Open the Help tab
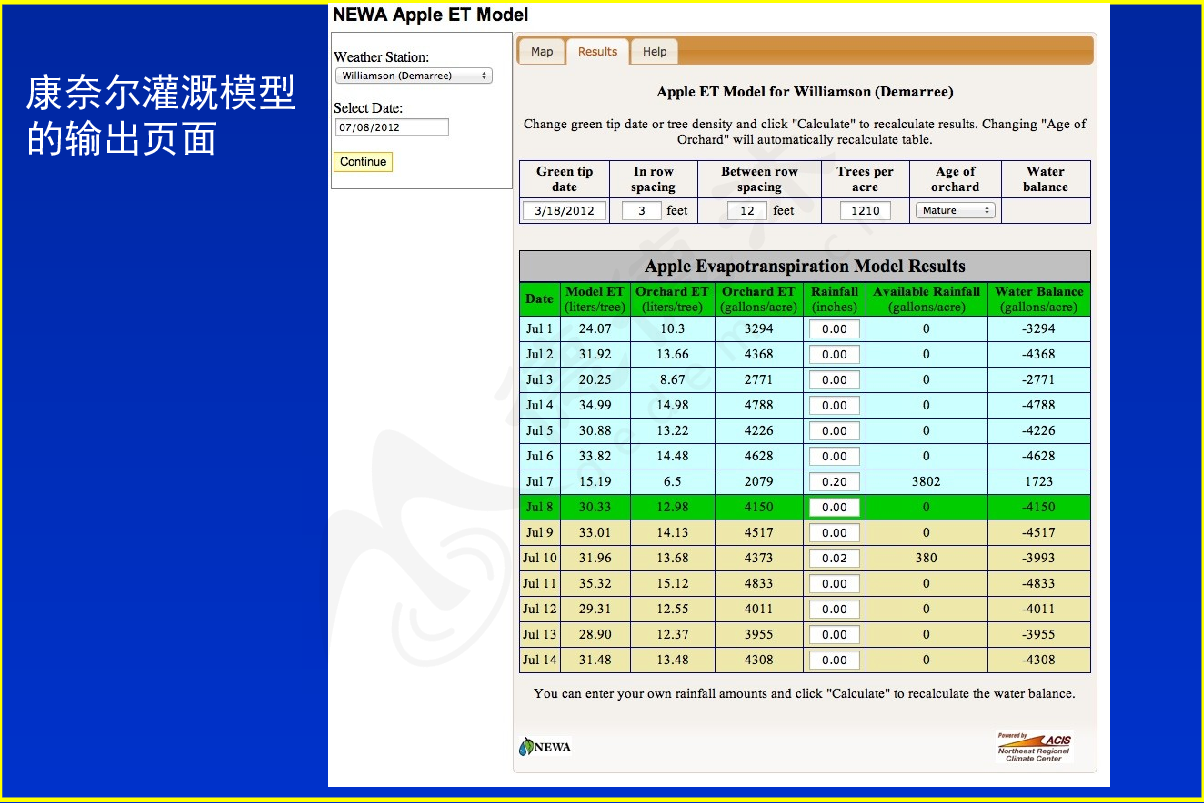 (x=655, y=52)
